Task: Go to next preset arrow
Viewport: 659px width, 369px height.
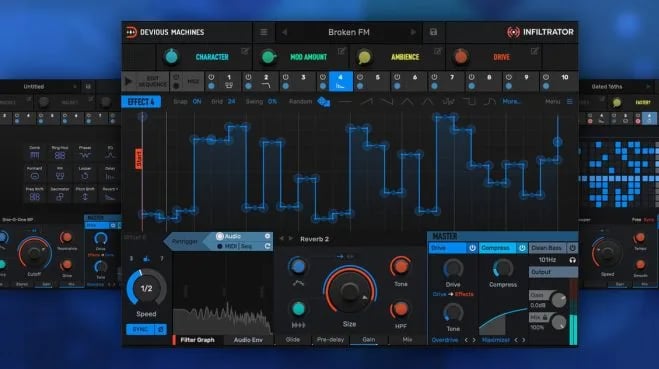Action: 413,32
